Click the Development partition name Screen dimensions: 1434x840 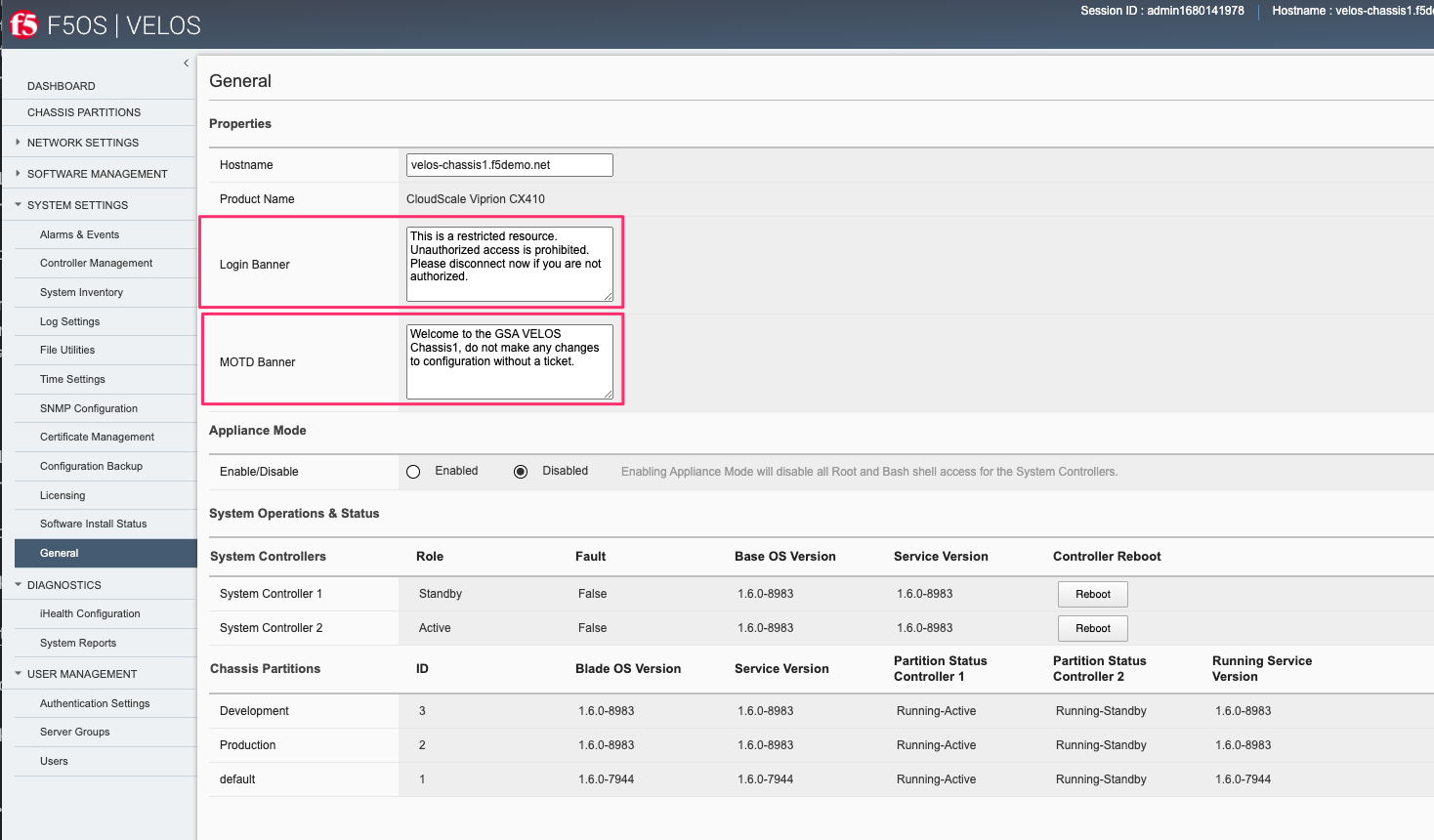point(254,711)
